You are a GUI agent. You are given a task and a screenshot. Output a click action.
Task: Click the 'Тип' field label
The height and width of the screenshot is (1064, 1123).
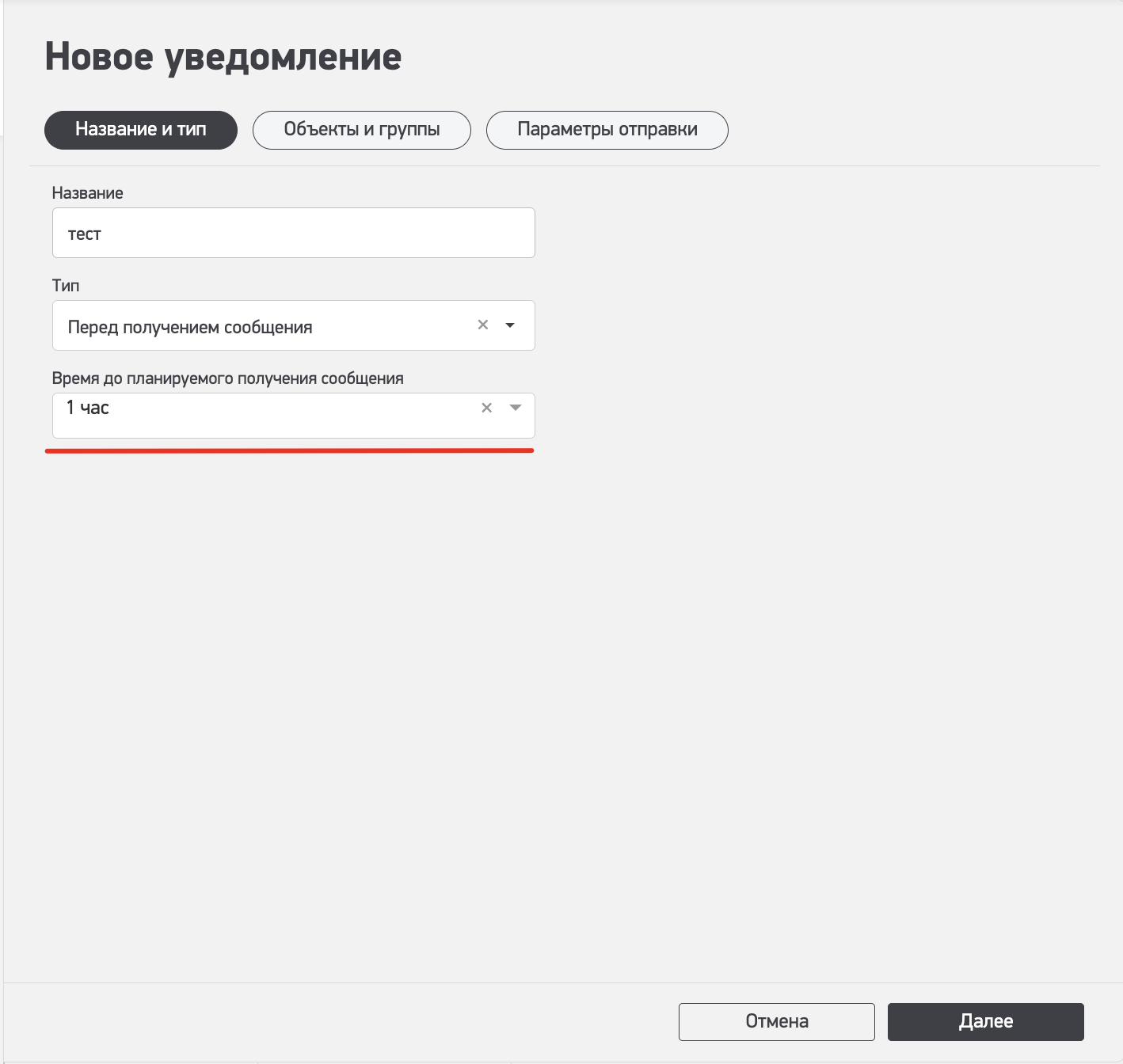tap(66, 286)
